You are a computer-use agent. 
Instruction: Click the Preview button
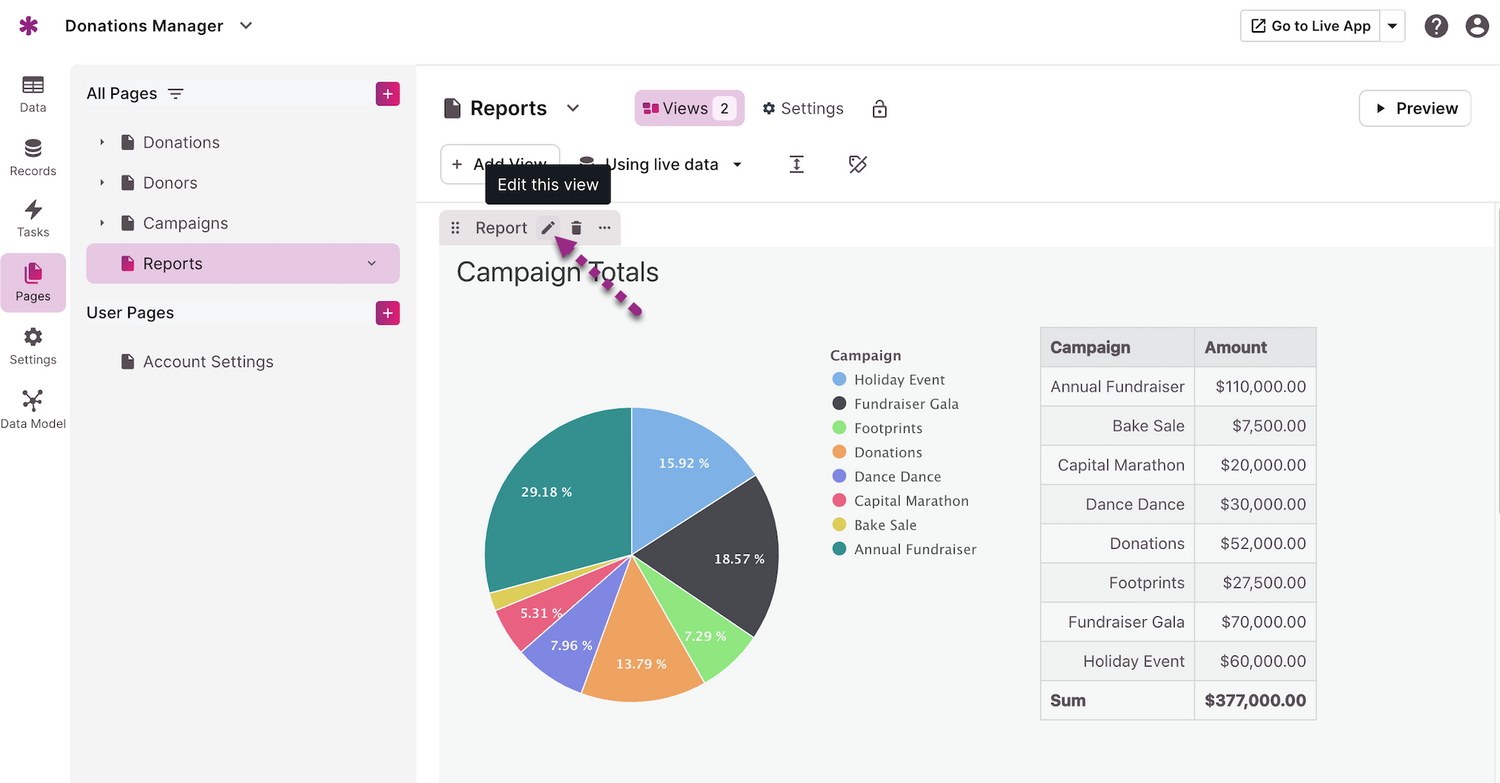click(1414, 109)
